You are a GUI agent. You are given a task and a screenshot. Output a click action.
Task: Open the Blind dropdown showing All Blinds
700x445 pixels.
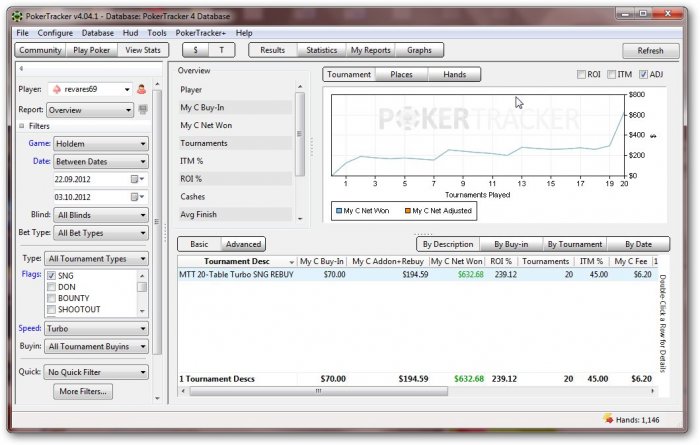pyautogui.click(x=101, y=215)
